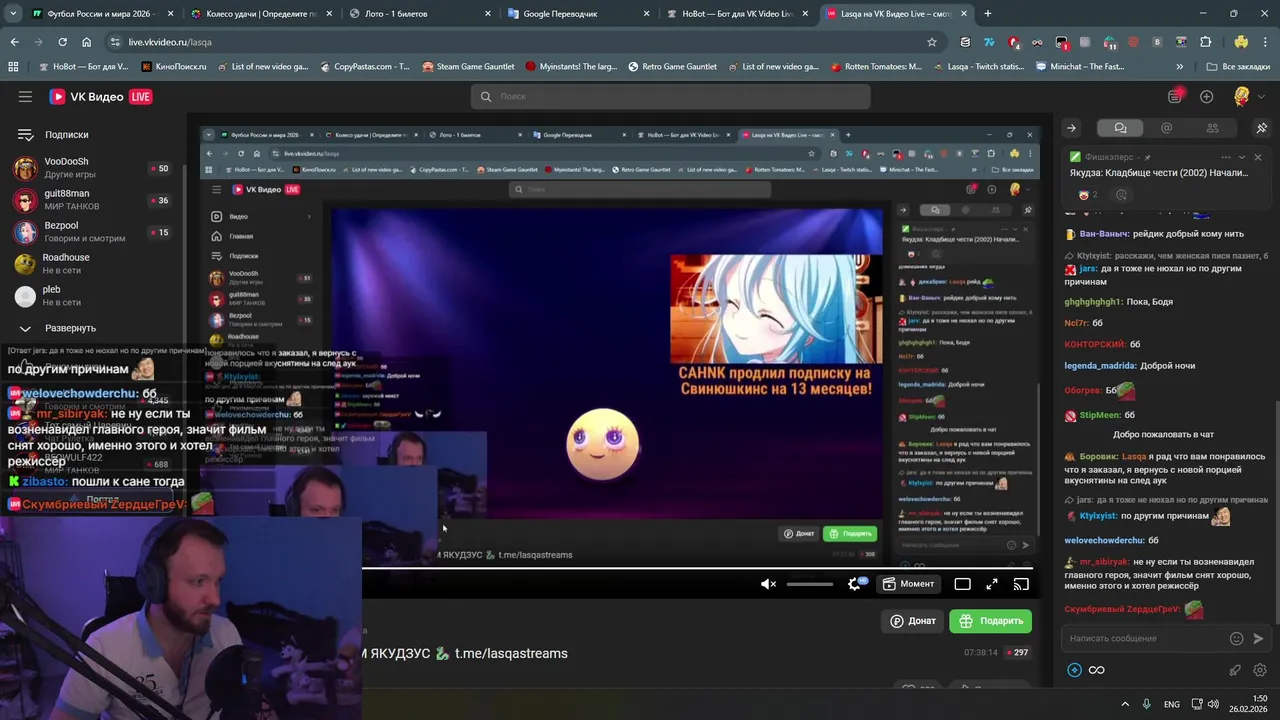
Task: Click the rocket icon under chat
Action: 1235,670
